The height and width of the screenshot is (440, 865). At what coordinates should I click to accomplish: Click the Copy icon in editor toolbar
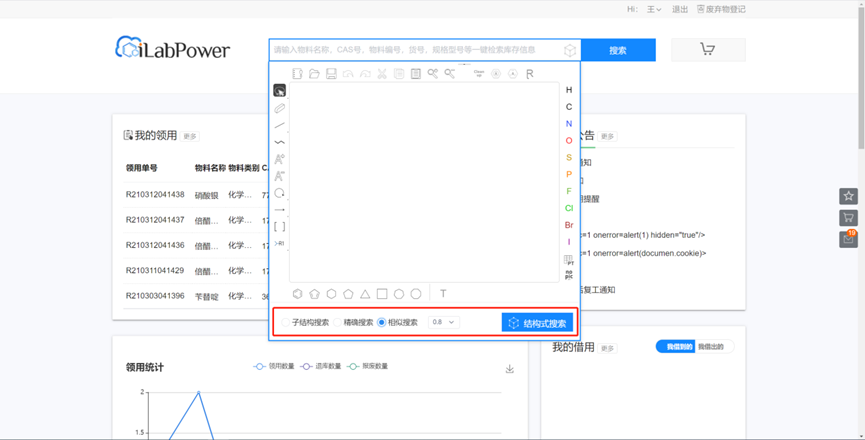coord(399,74)
